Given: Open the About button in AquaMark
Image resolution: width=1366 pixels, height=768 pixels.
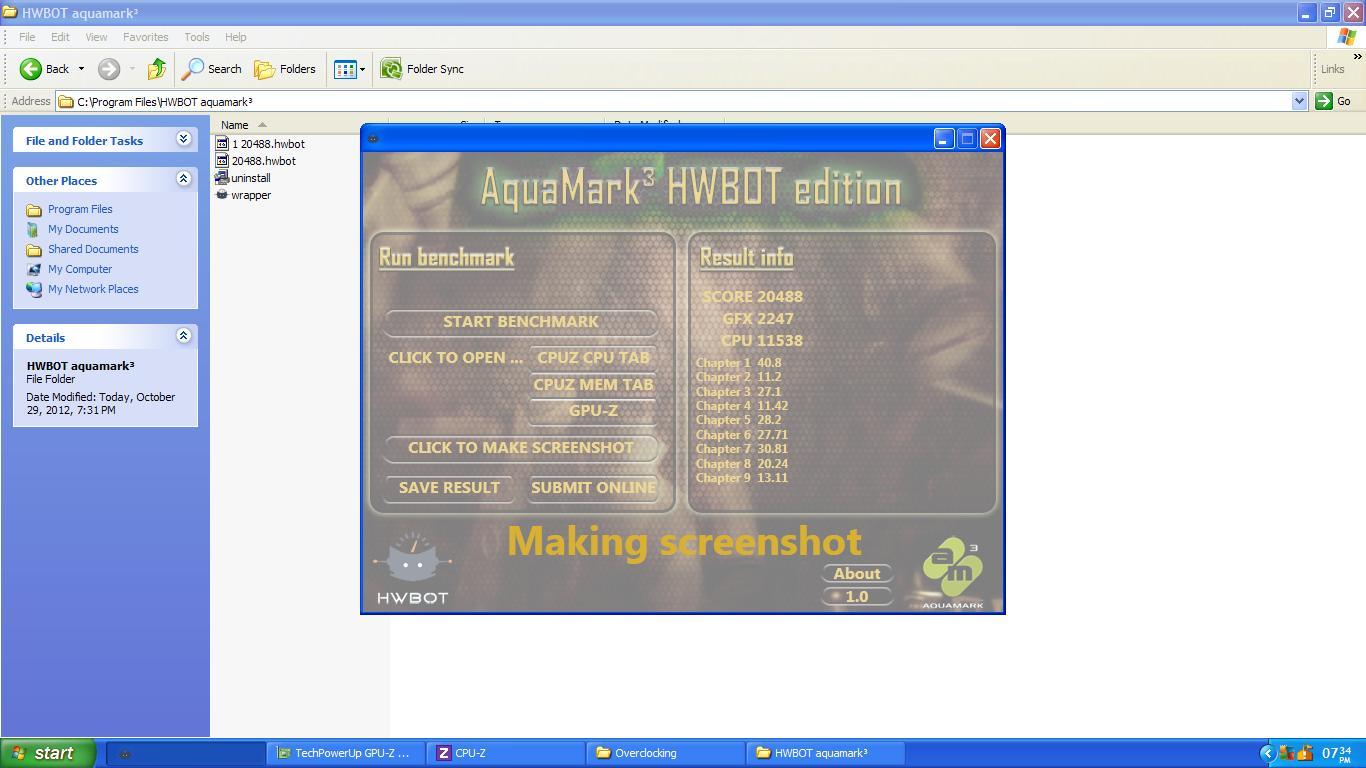Looking at the screenshot, I should point(857,574).
